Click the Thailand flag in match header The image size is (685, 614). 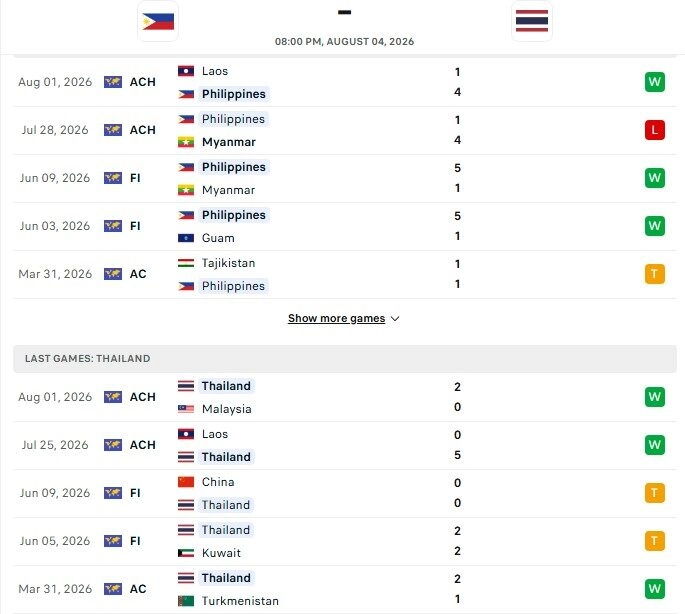[532, 21]
